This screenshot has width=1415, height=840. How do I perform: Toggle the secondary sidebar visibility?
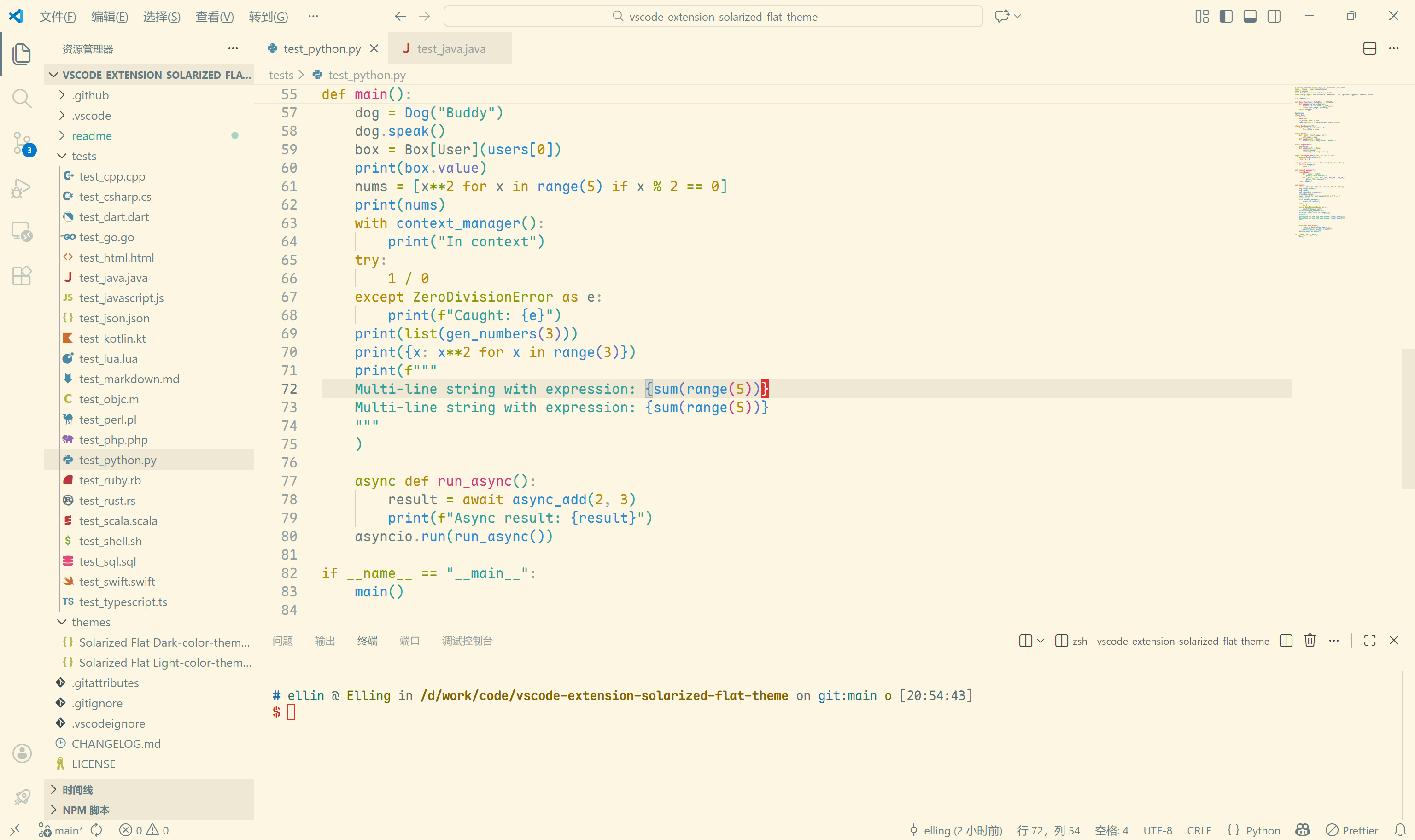[1274, 16]
